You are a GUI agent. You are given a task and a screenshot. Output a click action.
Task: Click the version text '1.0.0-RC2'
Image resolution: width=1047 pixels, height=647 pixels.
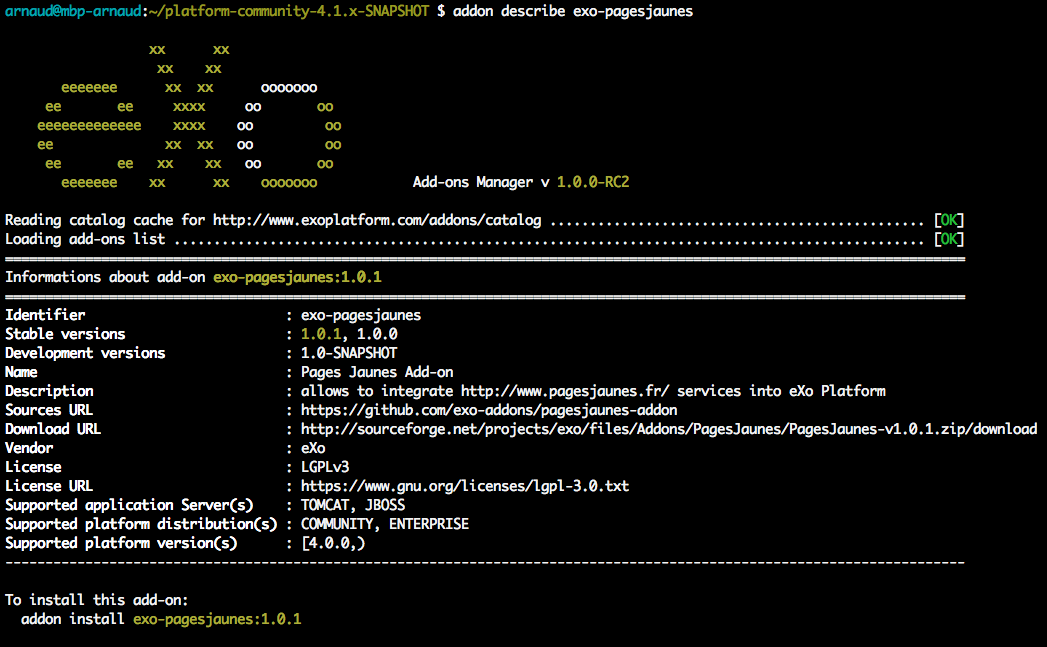click(593, 182)
